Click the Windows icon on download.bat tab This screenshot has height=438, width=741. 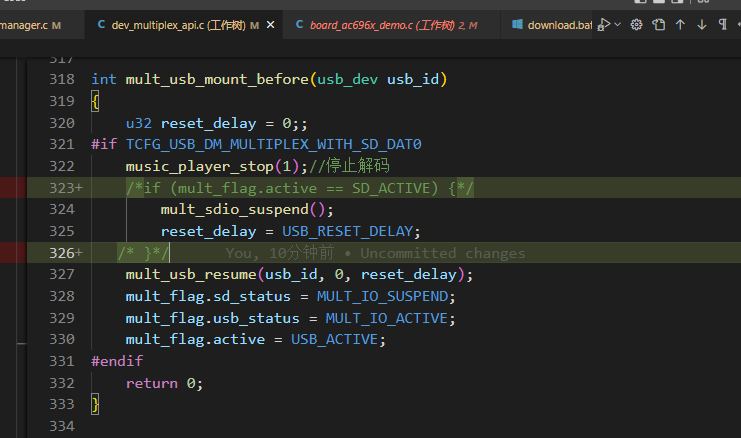click(517, 24)
